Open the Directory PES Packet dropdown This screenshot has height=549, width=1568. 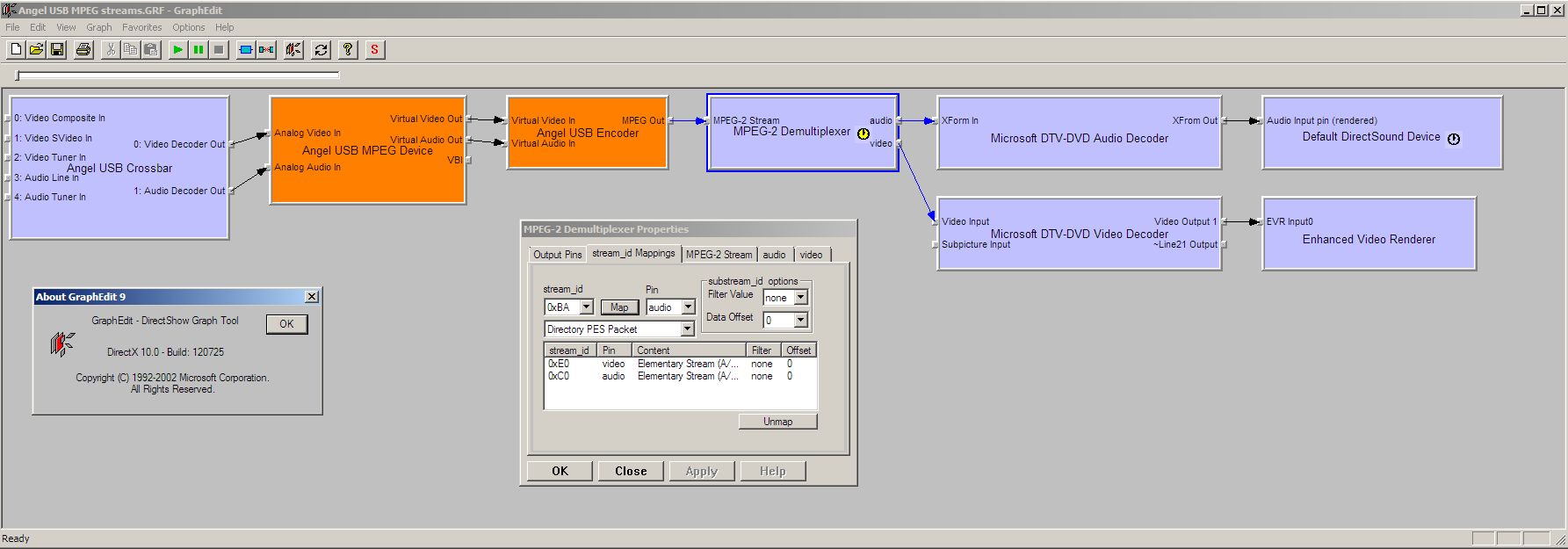pos(688,329)
